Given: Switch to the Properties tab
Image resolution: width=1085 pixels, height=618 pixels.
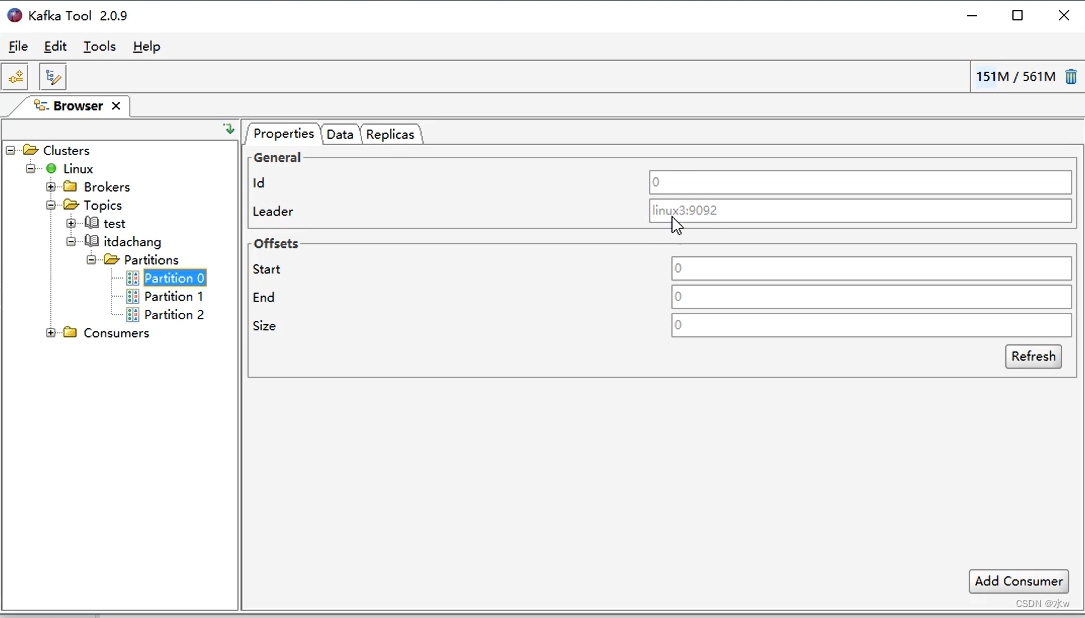Looking at the screenshot, I should point(284,134).
